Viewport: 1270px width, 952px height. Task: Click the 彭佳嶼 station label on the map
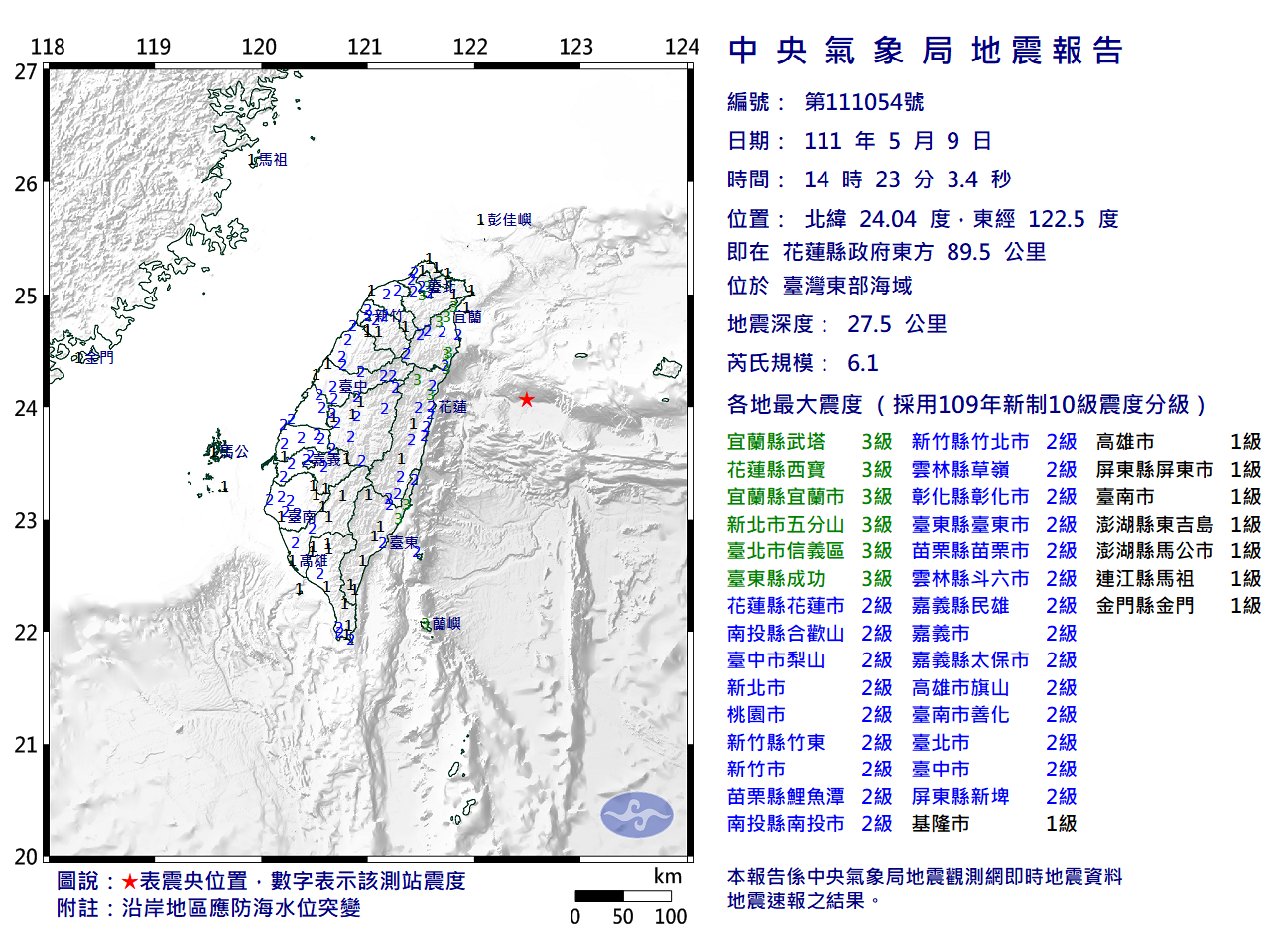click(x=510, y=220)
